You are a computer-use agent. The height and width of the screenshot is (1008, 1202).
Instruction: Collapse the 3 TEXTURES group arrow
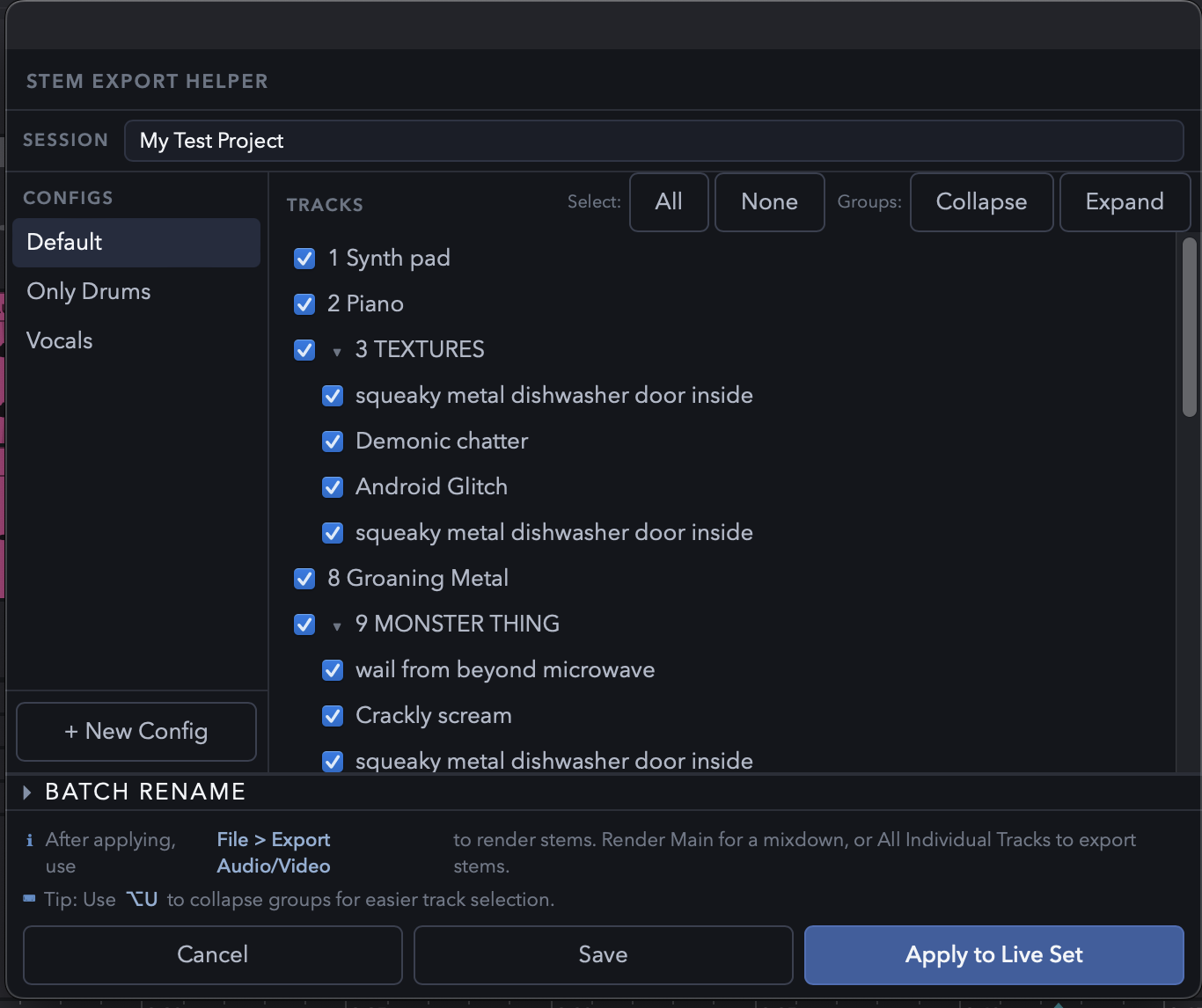337,353
